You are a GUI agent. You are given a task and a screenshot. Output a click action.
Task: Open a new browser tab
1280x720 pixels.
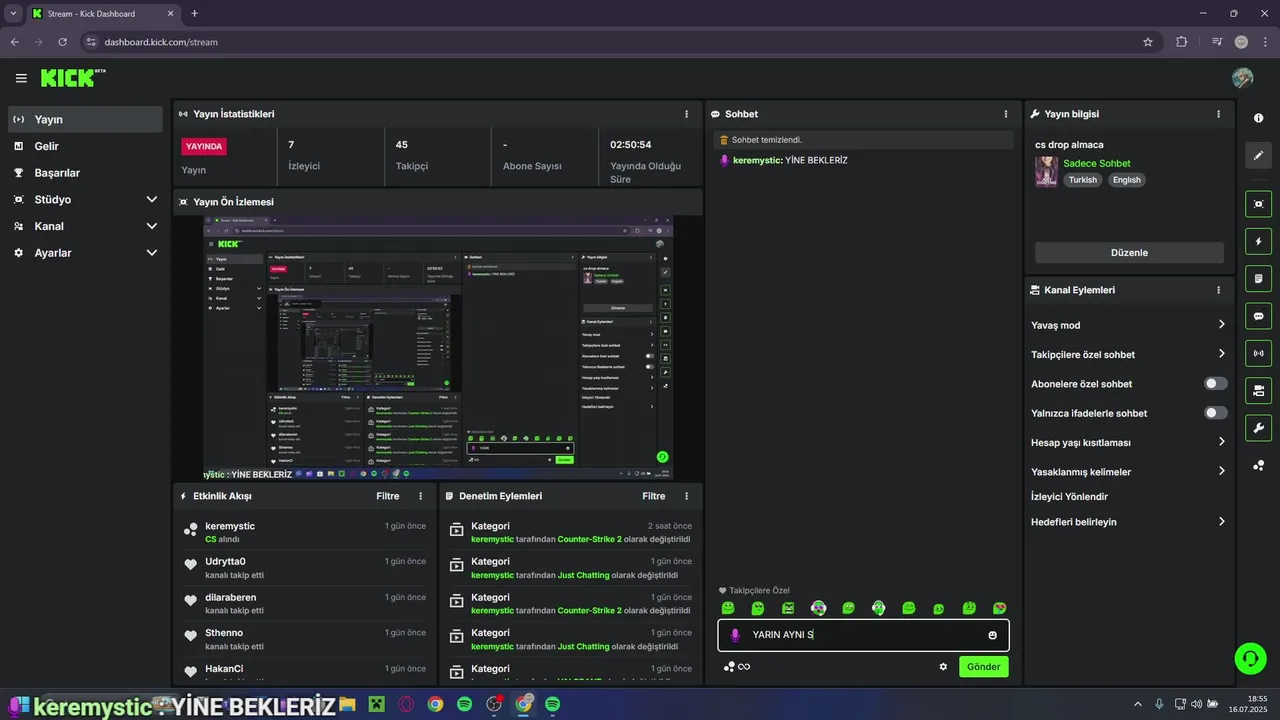[194, 14]
